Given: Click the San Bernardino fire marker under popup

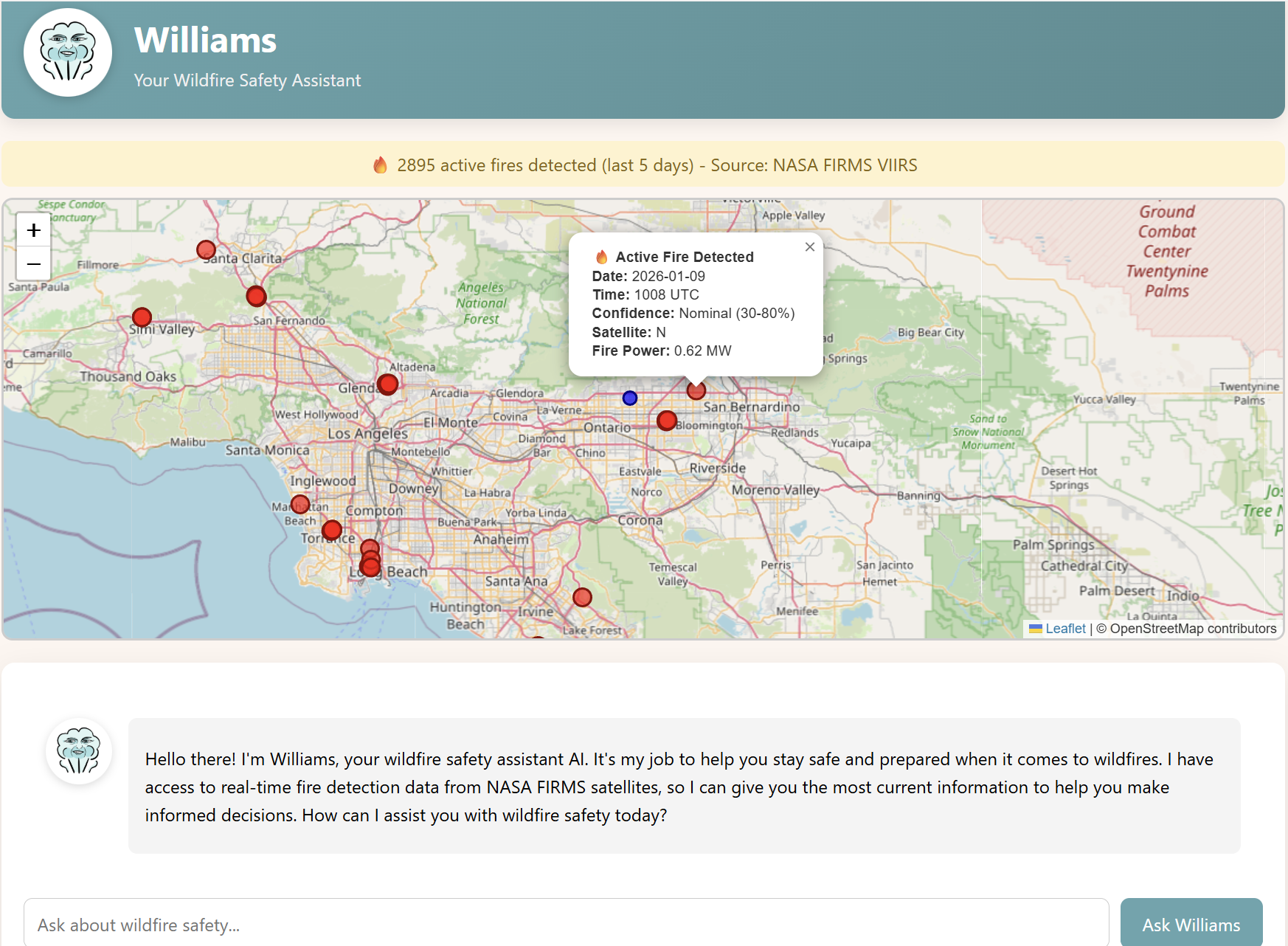Looking at the screenshot, I should [696, 390].
